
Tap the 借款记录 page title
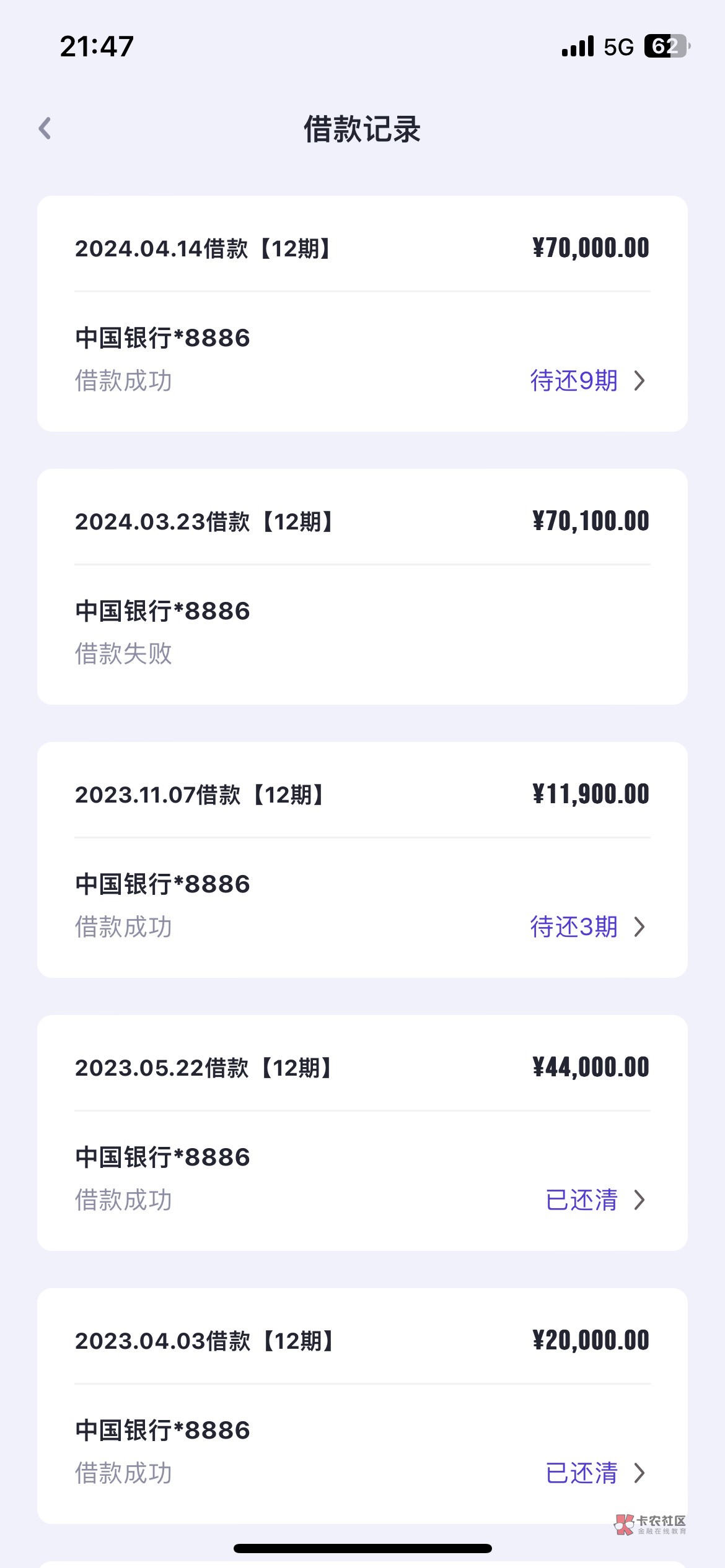point(362,129)
